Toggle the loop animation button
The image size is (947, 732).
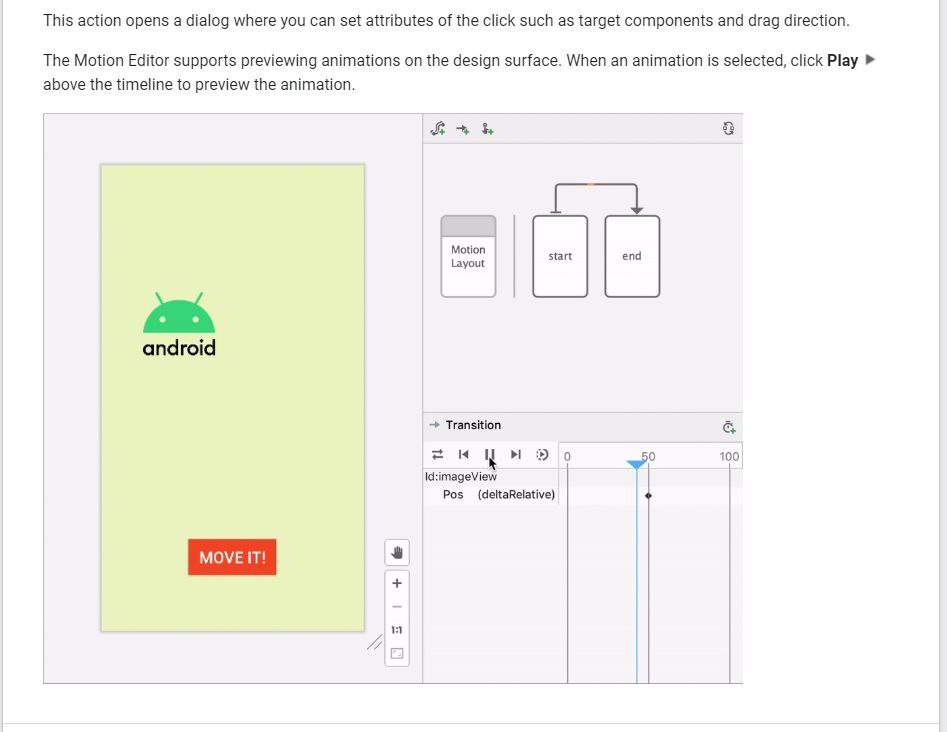pyautogui.click(x=438, y=454)
